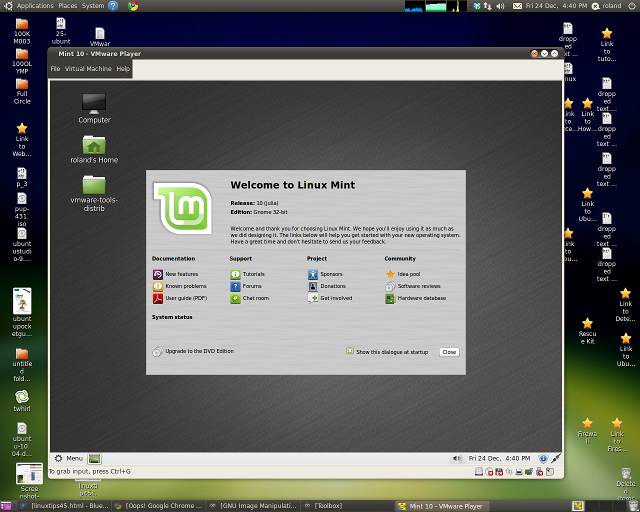640x512 pixels.
Task: Click the New features icon
Action: click(x=158, y=274)
